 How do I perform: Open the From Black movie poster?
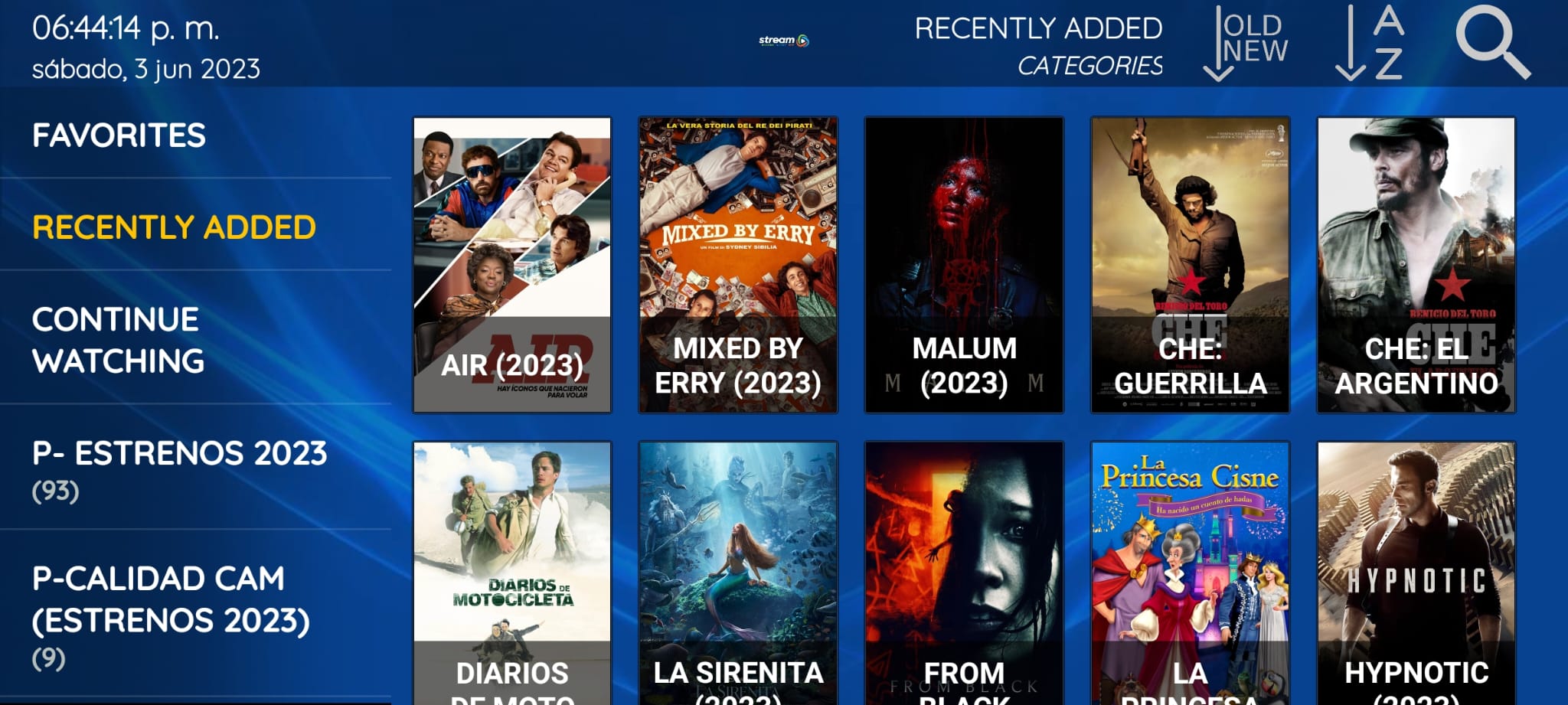[964, 573]
